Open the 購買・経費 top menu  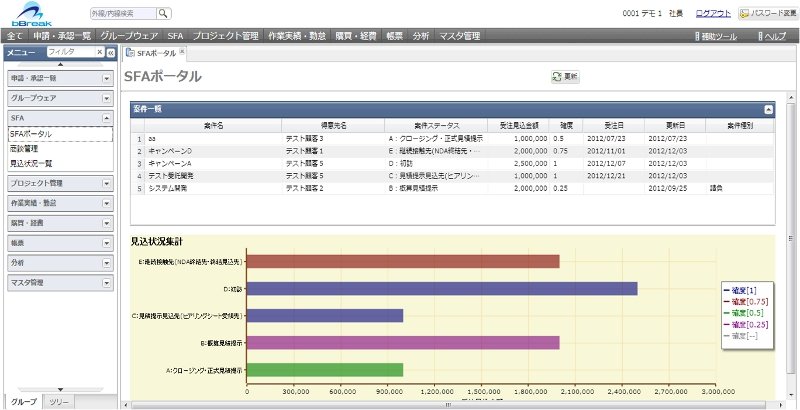356,36
